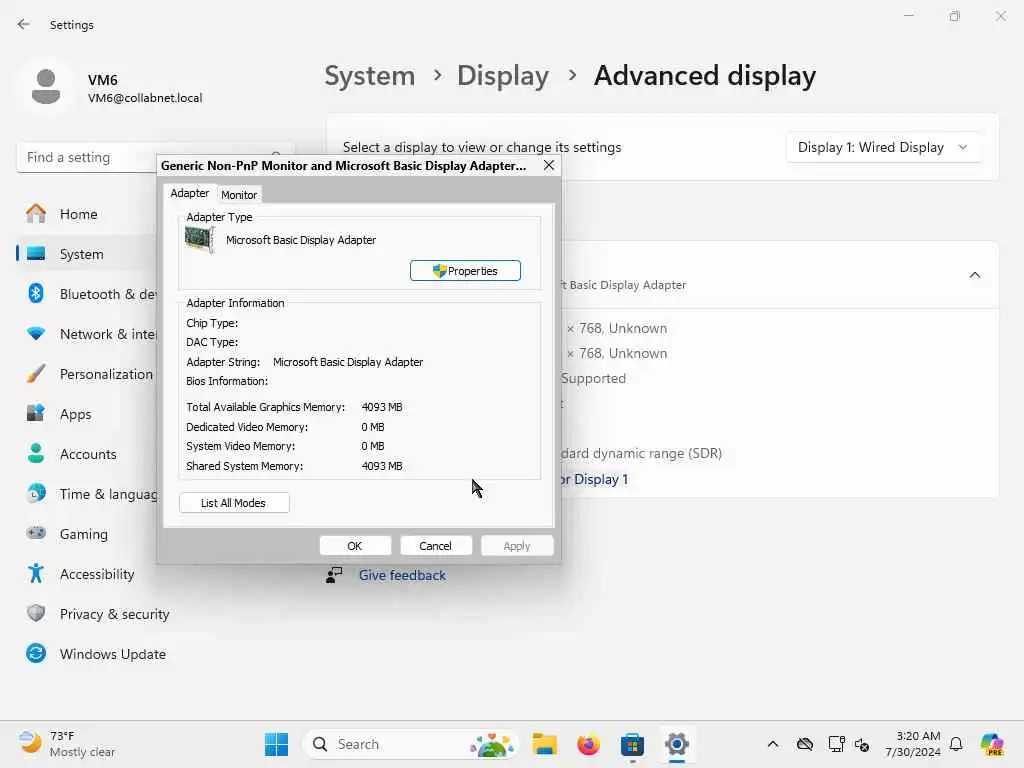Launch Firefox from the taskbar
Viewport: 1024px width, 768px height.
(588, 744)
